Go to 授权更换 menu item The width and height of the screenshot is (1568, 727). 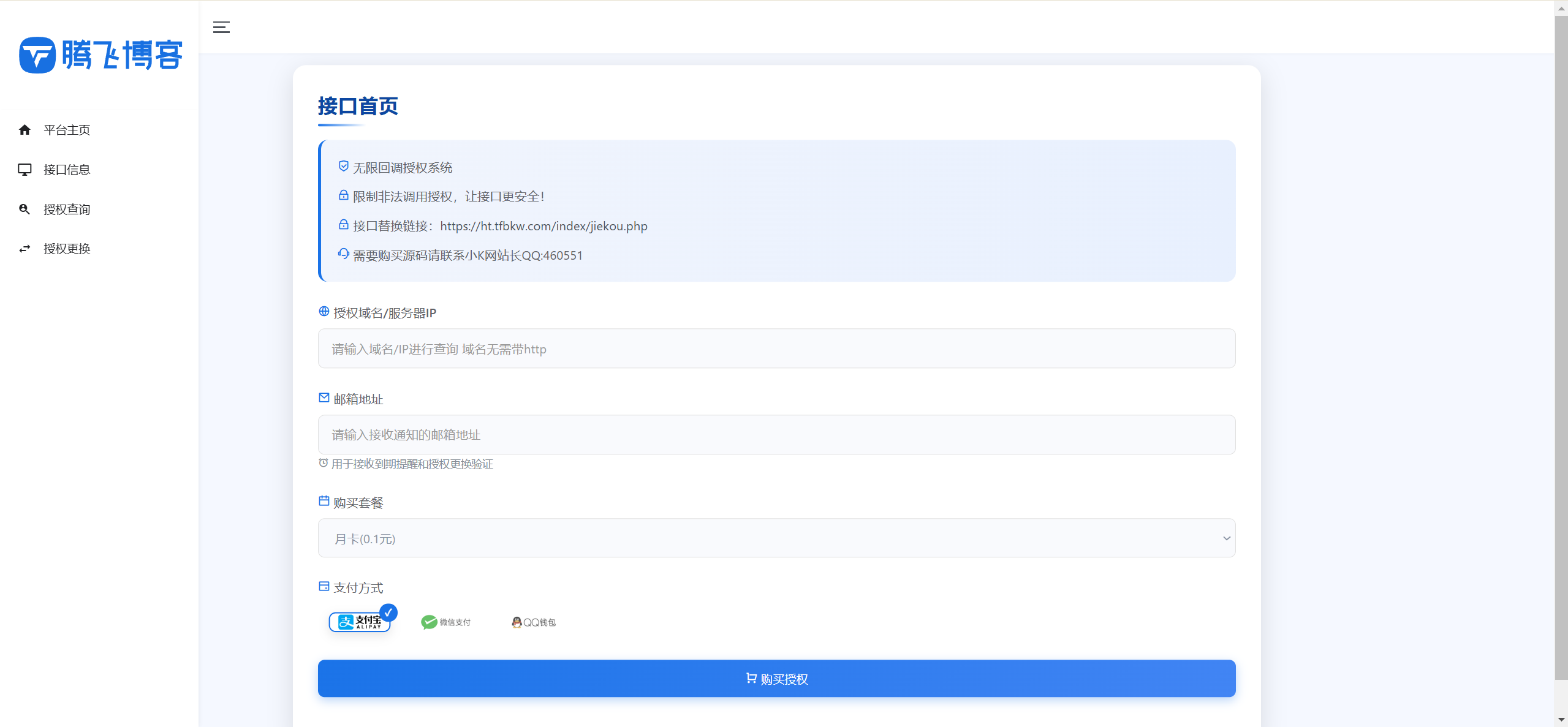67,249
